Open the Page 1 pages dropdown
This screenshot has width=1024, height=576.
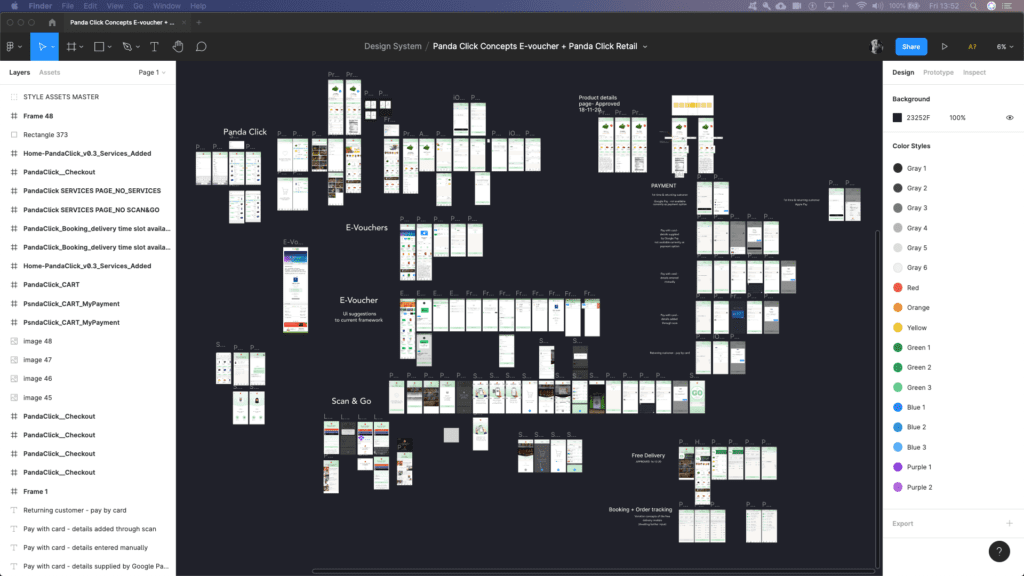[x=152, y=72]
